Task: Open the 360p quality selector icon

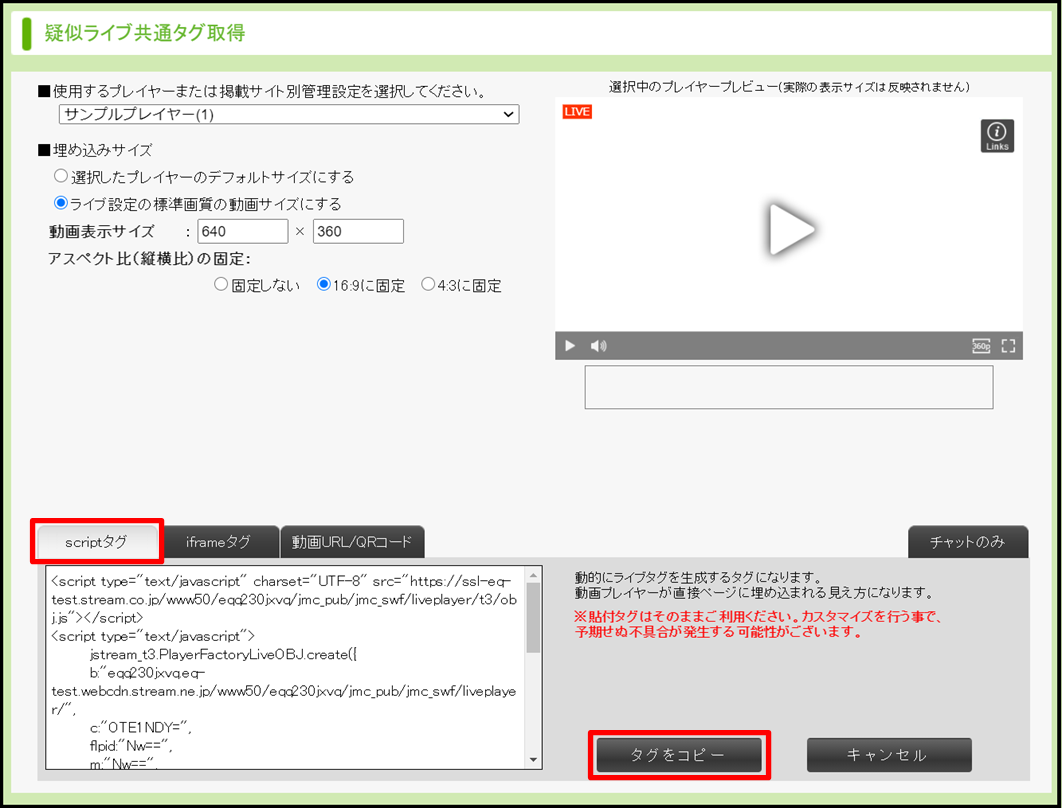Action: pos(981,346)
